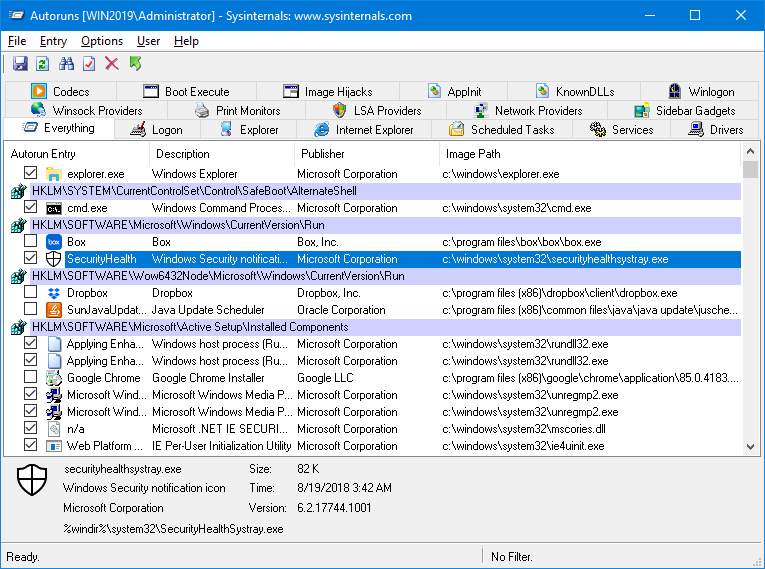Click the Find binoculars icon
This screenshot has width=765, height=569.
pyautogui.click(x=66, y=63)
